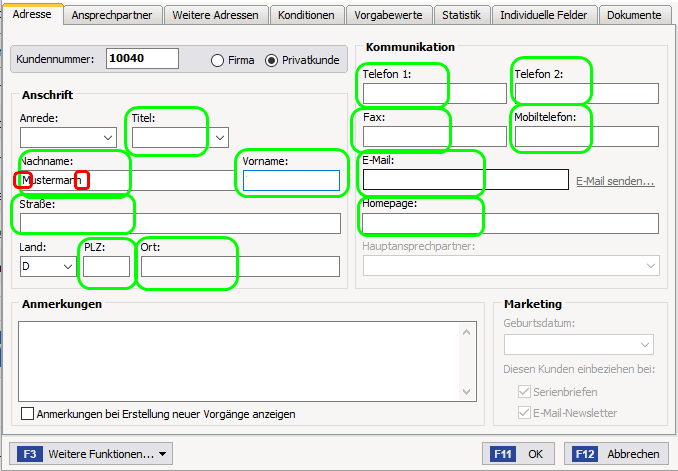The width and height of the screenshot is (678, 471).
Task: Open the Statistik tab
Action: tap(461, 15)
